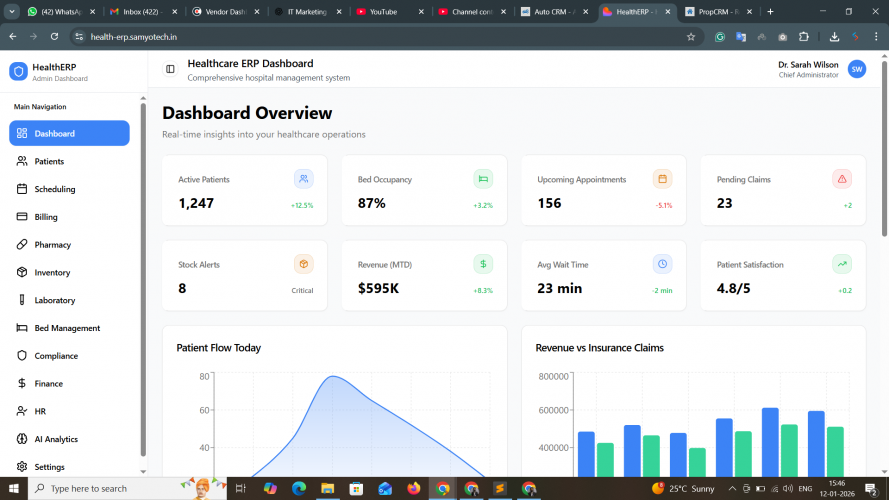Select Pharmacy in the navigation
Screen dimensions: 889x500
coord(69,244)
